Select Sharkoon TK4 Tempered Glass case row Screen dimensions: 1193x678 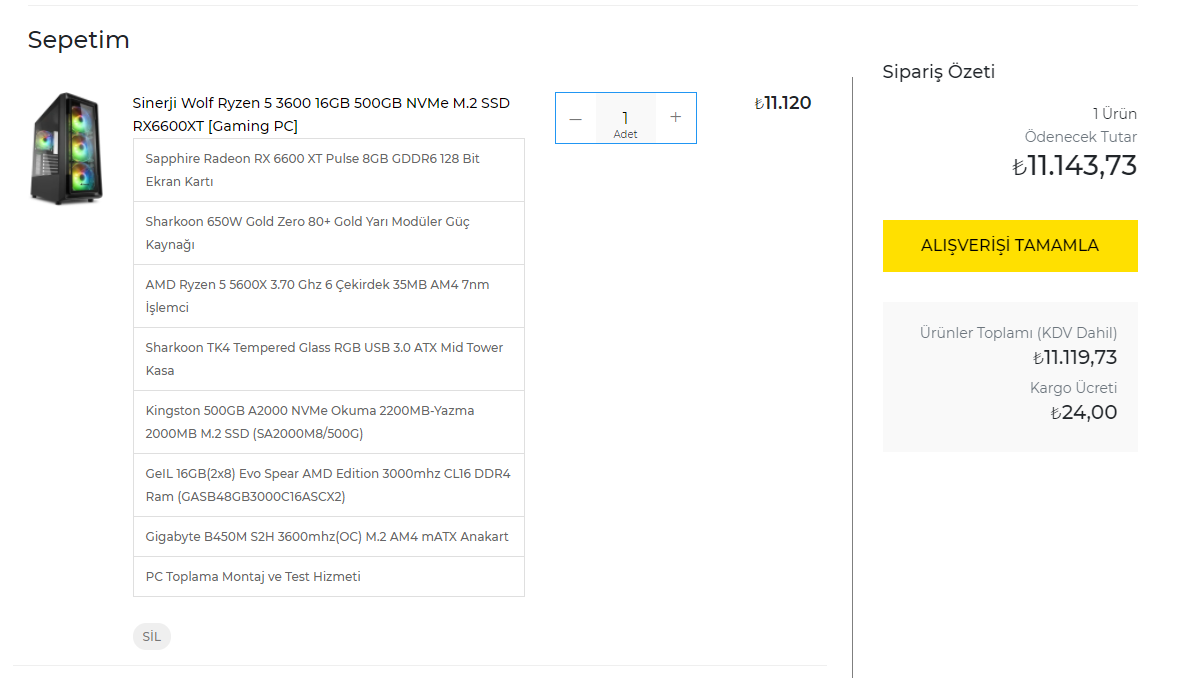329,359
